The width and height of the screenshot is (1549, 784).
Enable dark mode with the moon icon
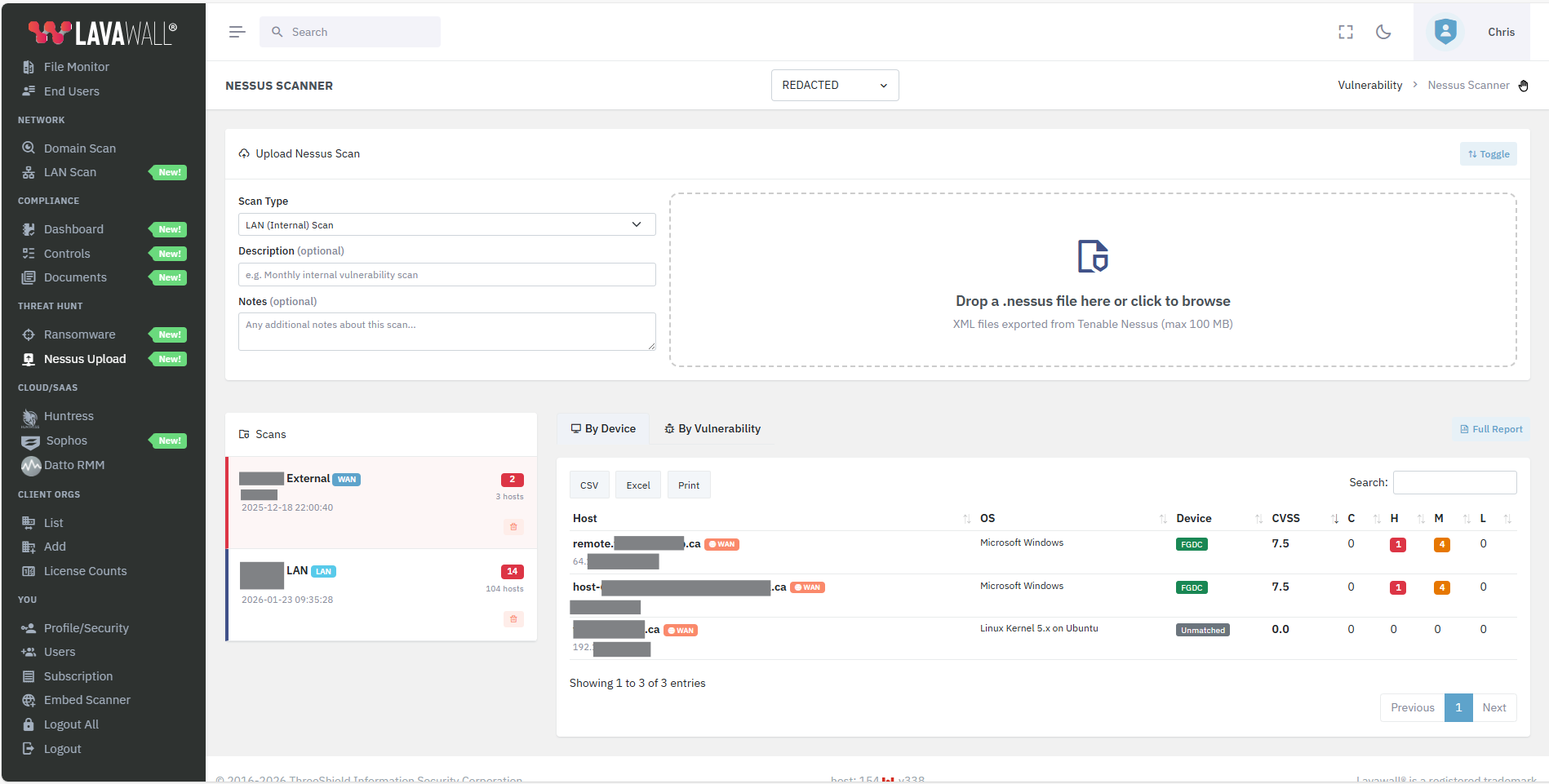coord(1383,32)
